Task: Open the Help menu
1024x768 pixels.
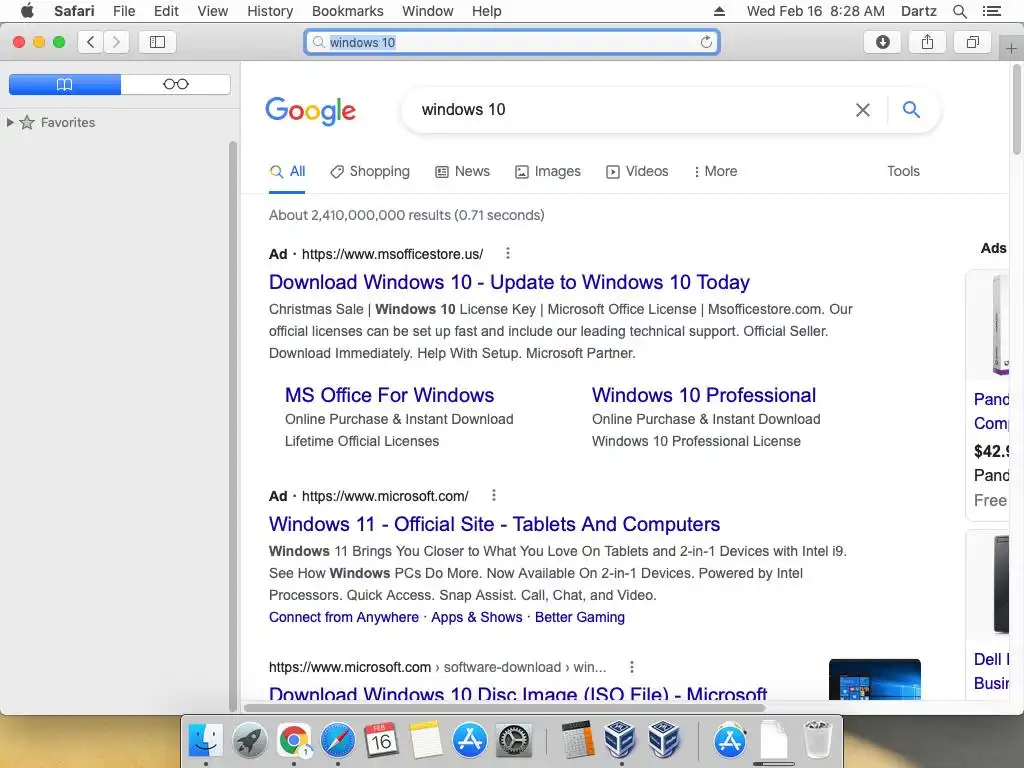Action: tap(487, 11)
